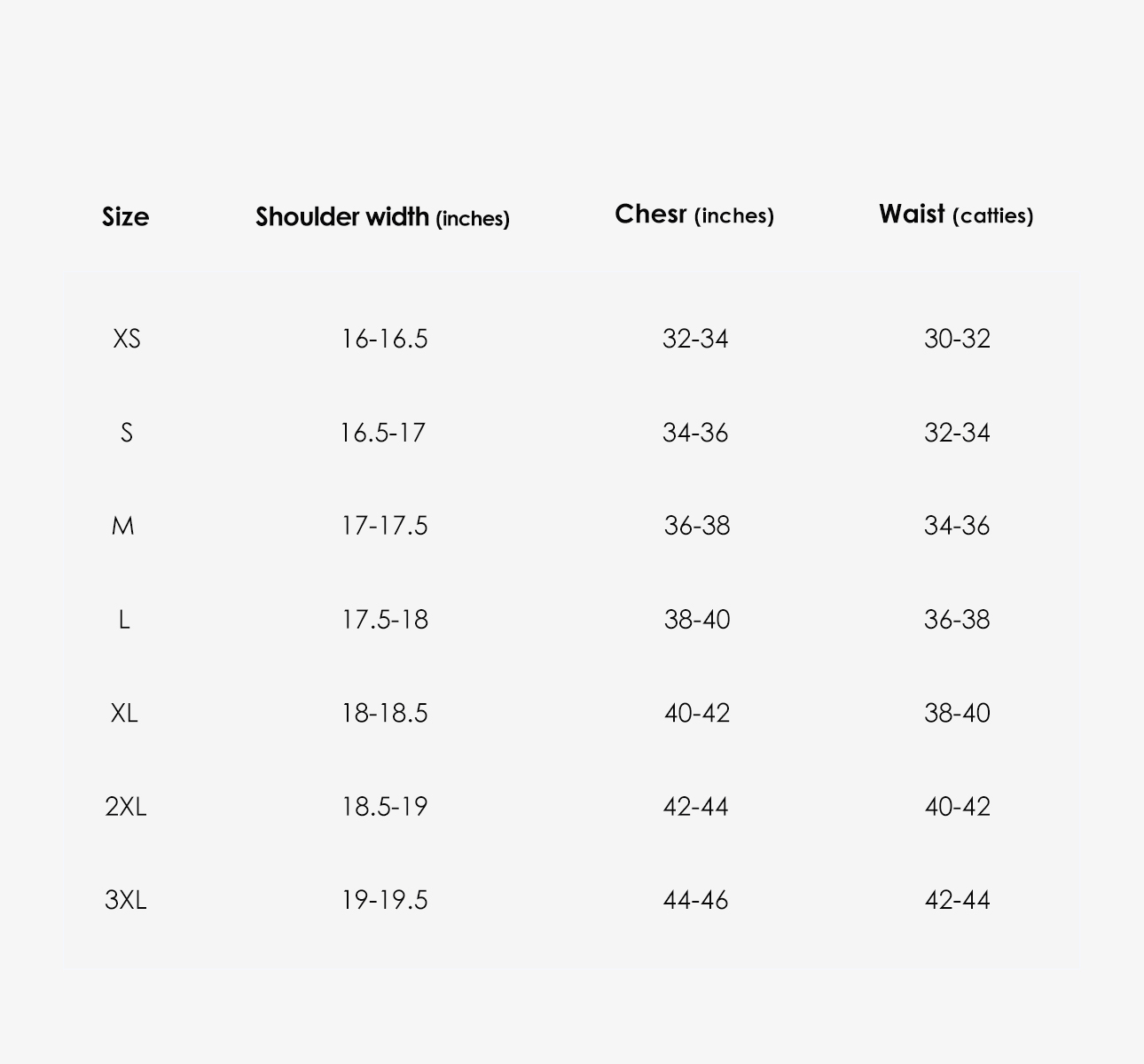Click waist value 30-32

coord(957,339)
